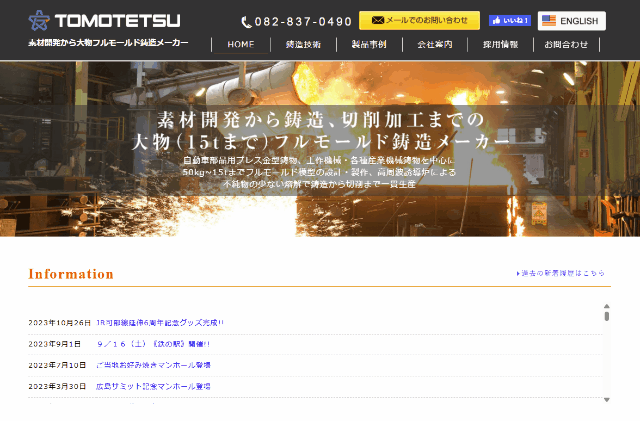Open the 製品事例 menu item

coord(369,45)
